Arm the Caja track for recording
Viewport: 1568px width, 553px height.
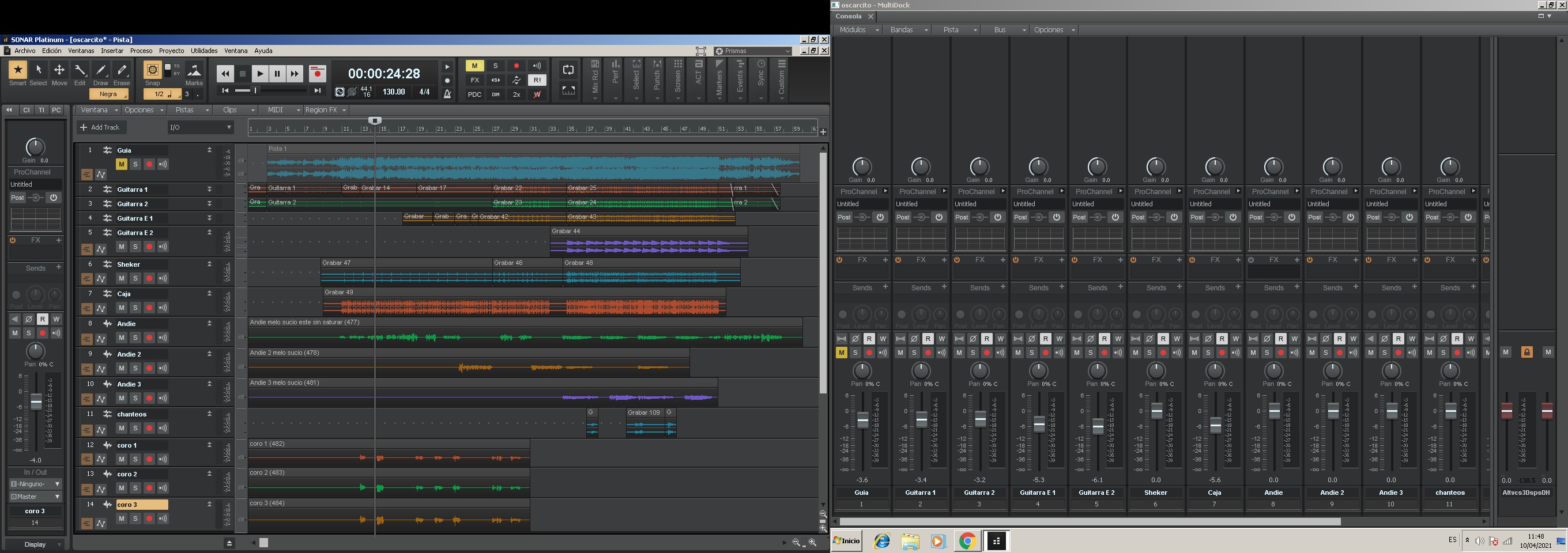click(x=149, y=308)
